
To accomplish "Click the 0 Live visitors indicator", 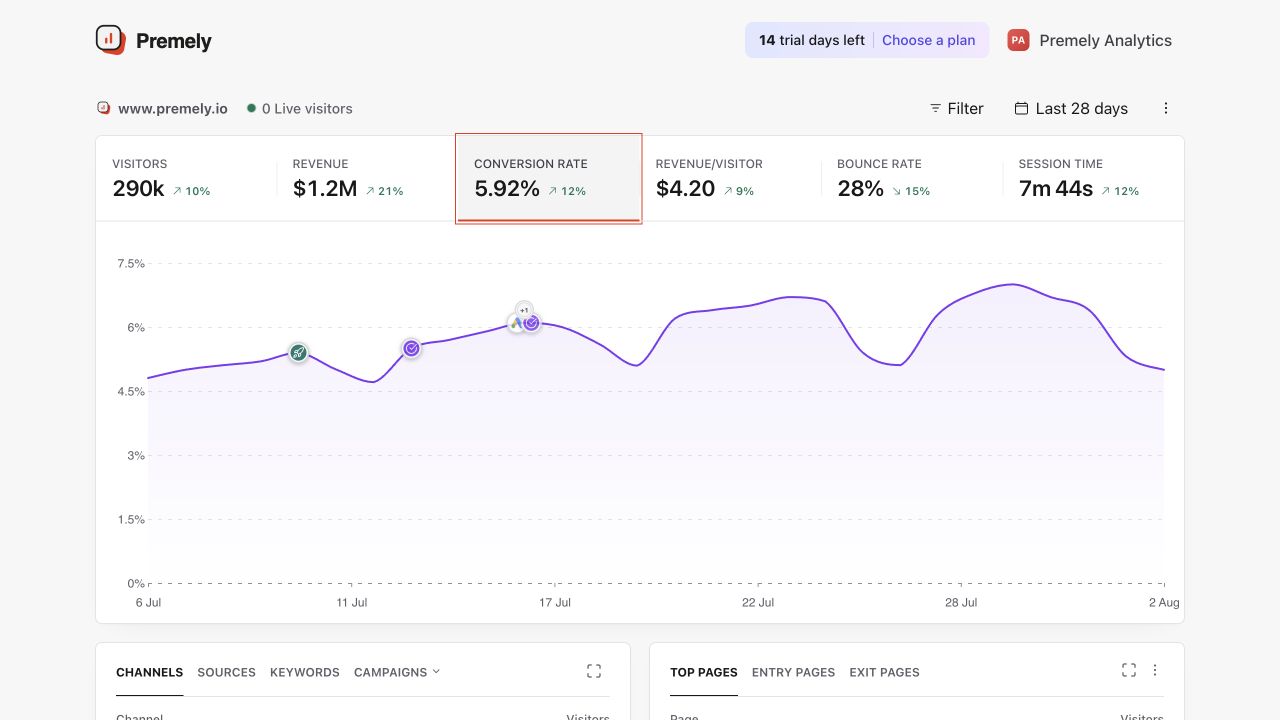I will click(299, 108).
